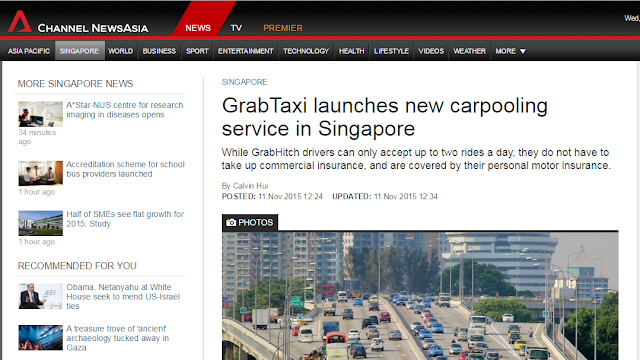640x360 pixels.
Task: Click the GrabTaxi carpooling headline
Action: 384,117
